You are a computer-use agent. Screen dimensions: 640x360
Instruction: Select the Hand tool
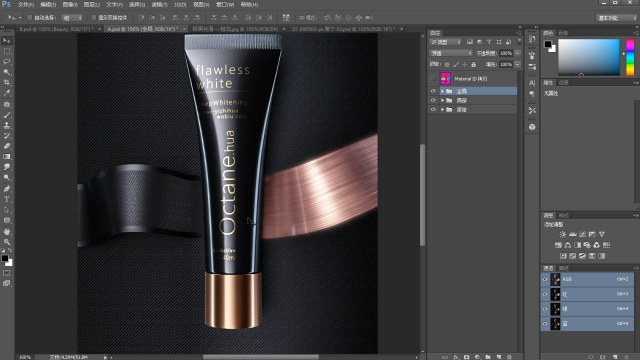pyautogui.click(x=7, y=231)
